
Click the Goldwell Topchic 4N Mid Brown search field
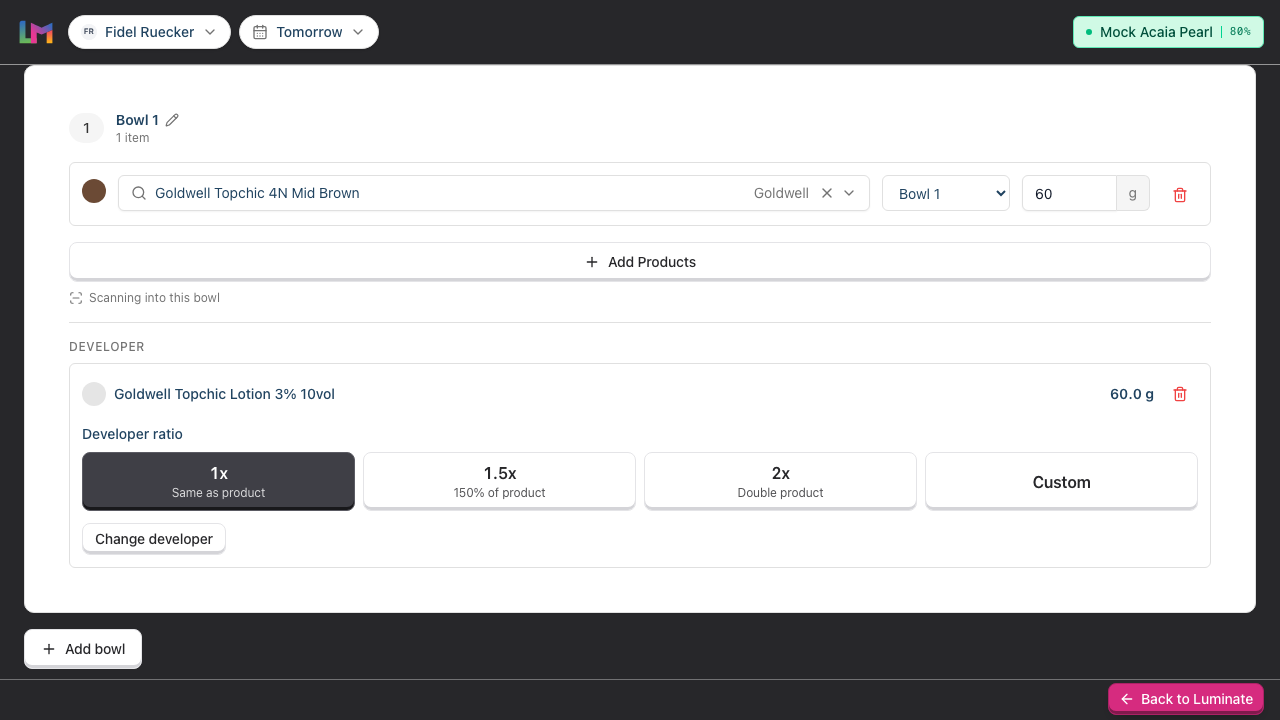pos(494,193)
